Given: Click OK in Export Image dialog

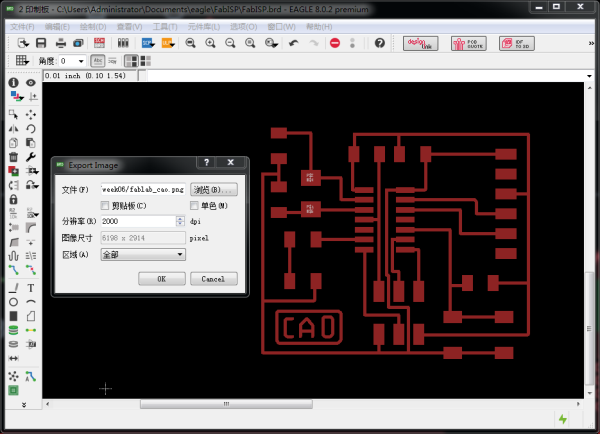Looking at the screenshot, I should coord(162,279).
